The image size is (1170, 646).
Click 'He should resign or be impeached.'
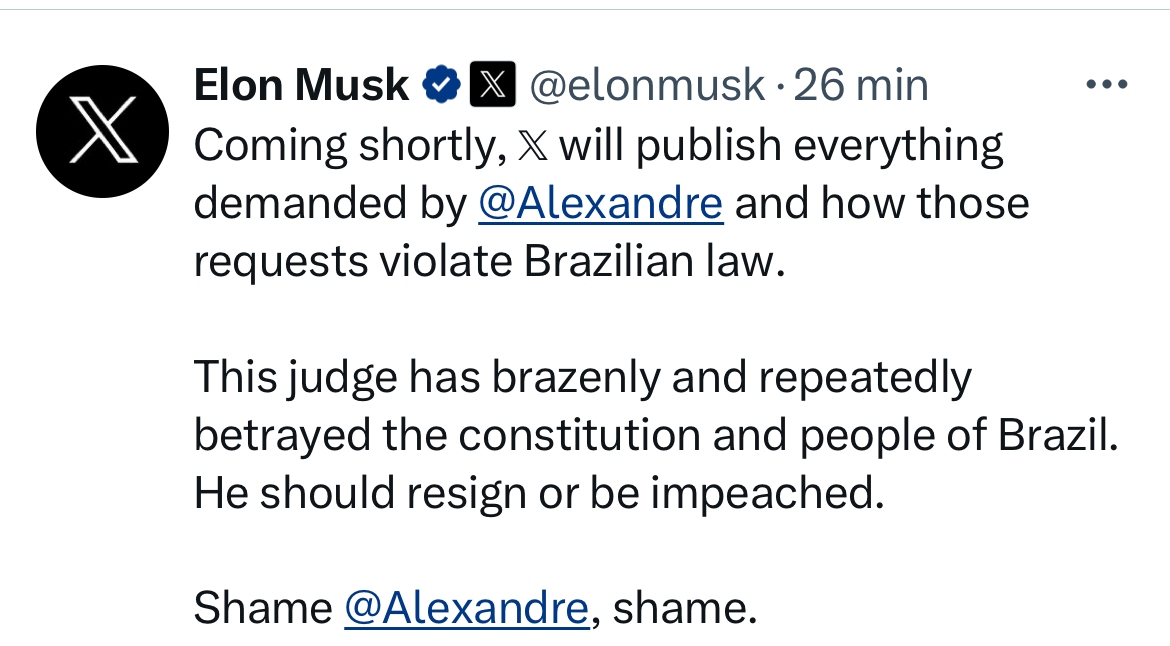click(539, 493)
